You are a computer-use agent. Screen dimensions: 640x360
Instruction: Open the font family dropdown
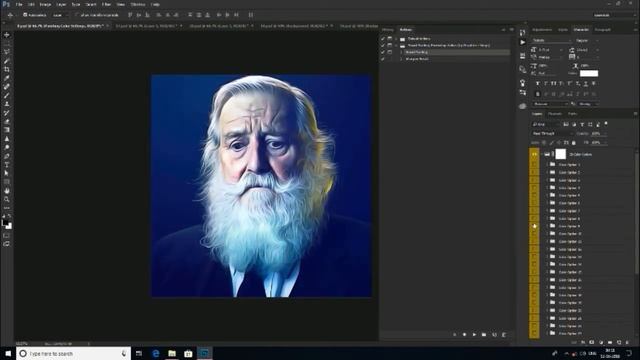tap(552, 40)
